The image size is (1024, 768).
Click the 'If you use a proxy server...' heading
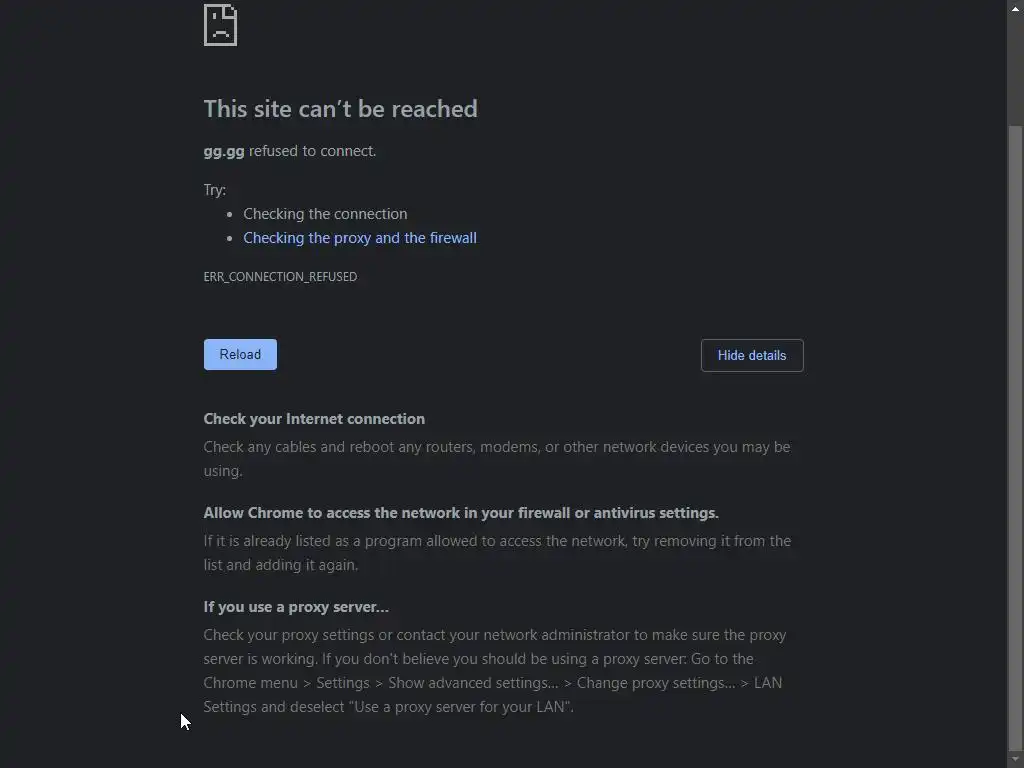pos(296,607)
